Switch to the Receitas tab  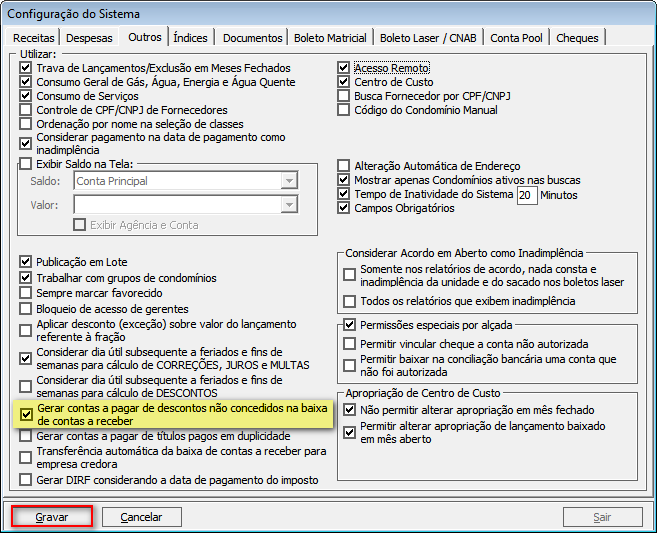[34, 38]
